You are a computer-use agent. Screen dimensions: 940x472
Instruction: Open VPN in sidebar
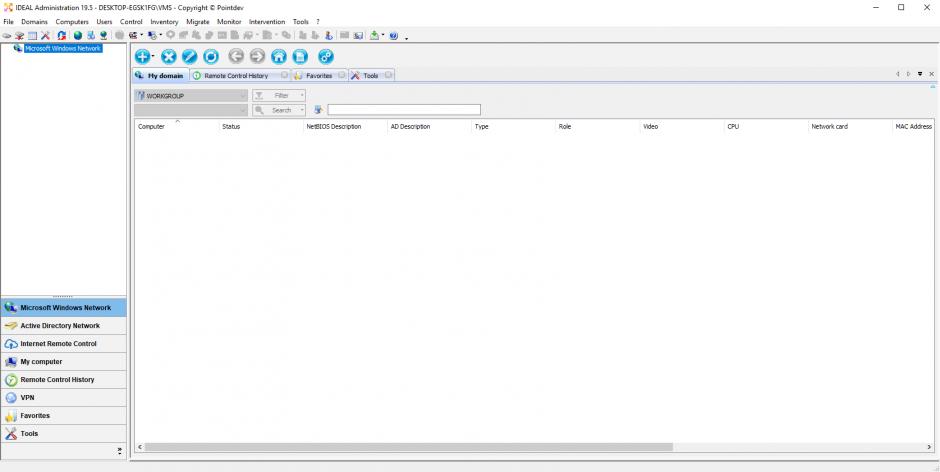pyautogui.click(x=64, y=398)
